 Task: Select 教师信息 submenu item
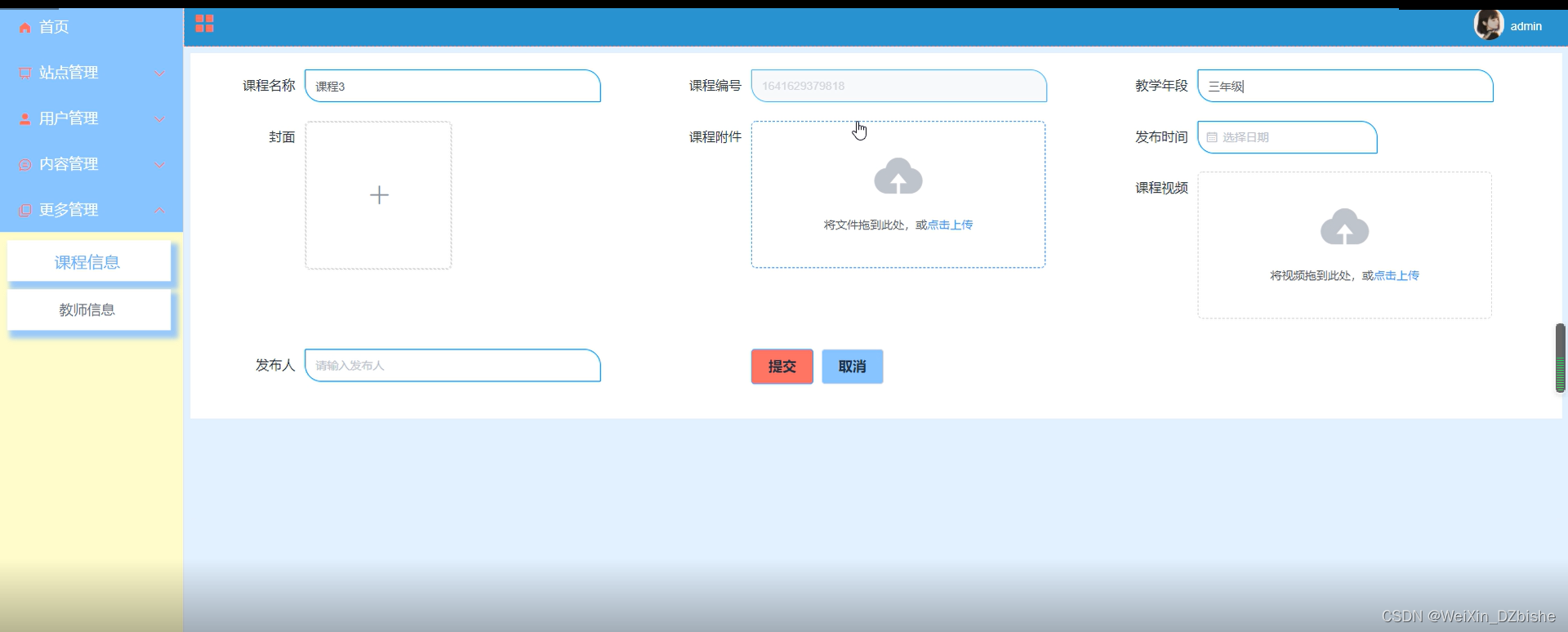[89, 310]
